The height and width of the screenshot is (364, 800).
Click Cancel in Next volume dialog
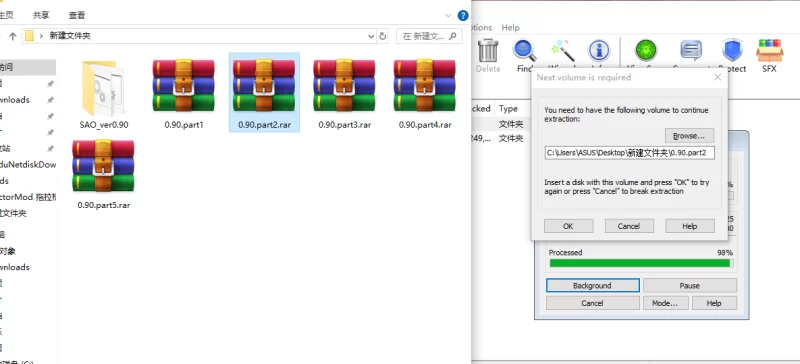coord(629,226)
